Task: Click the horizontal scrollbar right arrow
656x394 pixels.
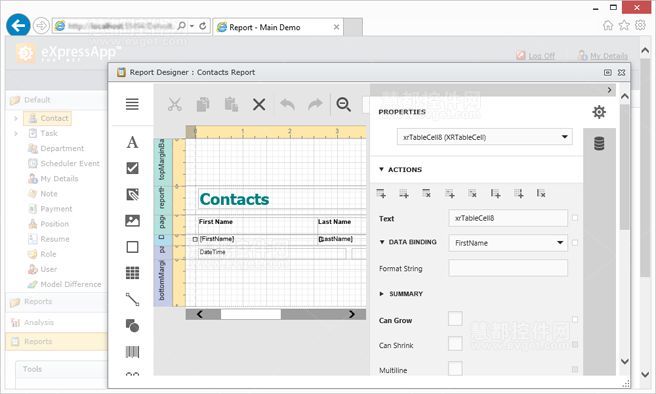Action: coord(352,314)
